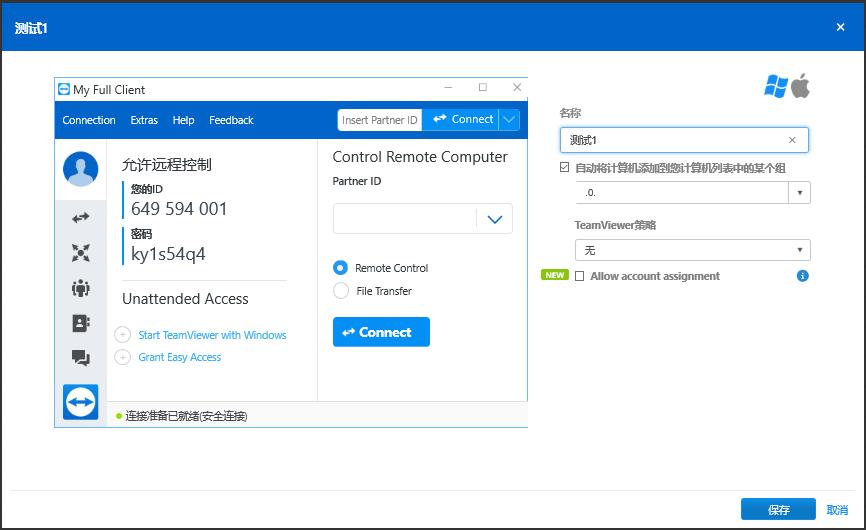The image size is (866, 530).
Task: Open the Remote Control arrows sidebar icon
Action: click(x=81, y=218)
